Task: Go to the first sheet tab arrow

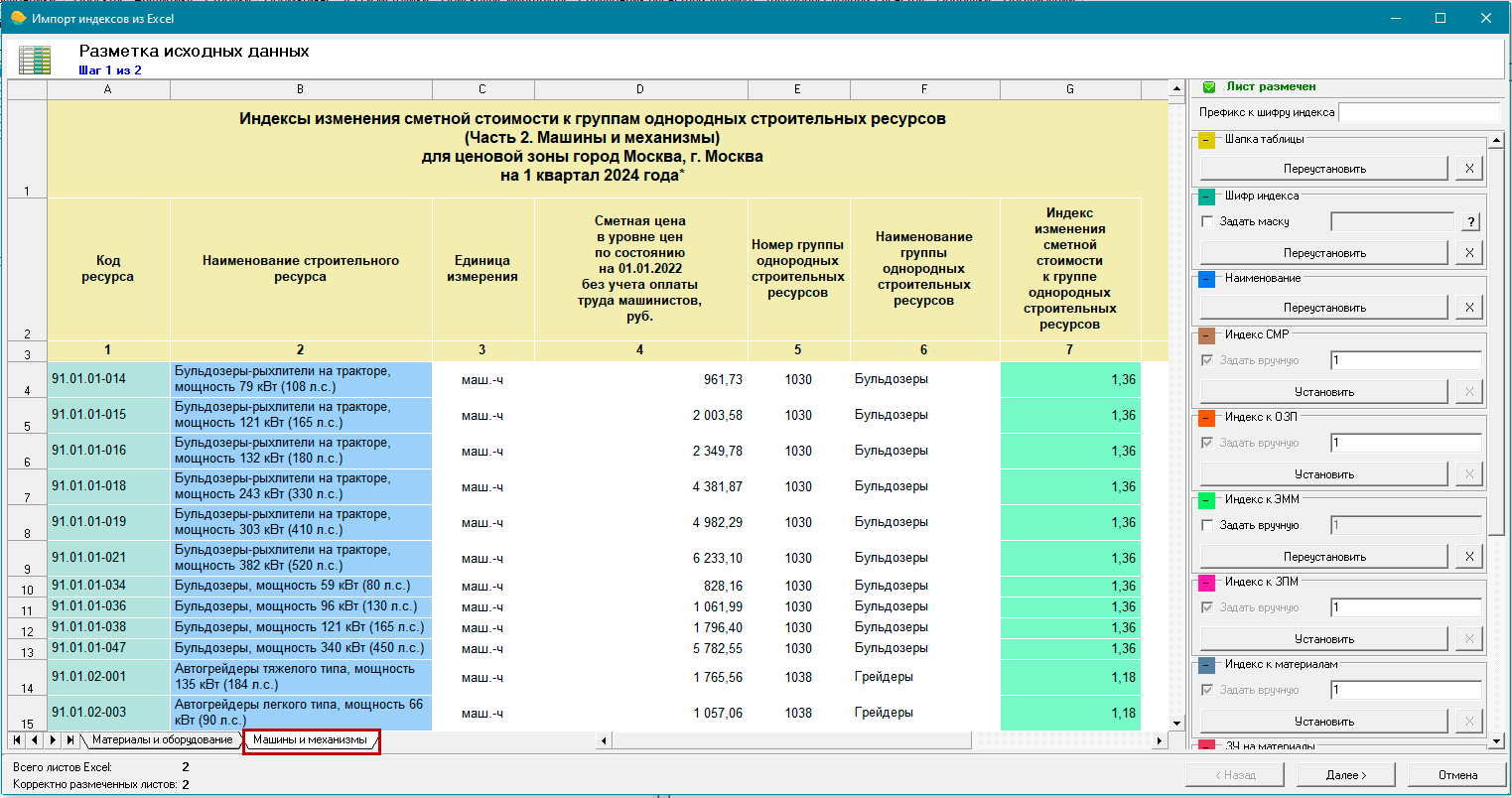Action: 18,740
